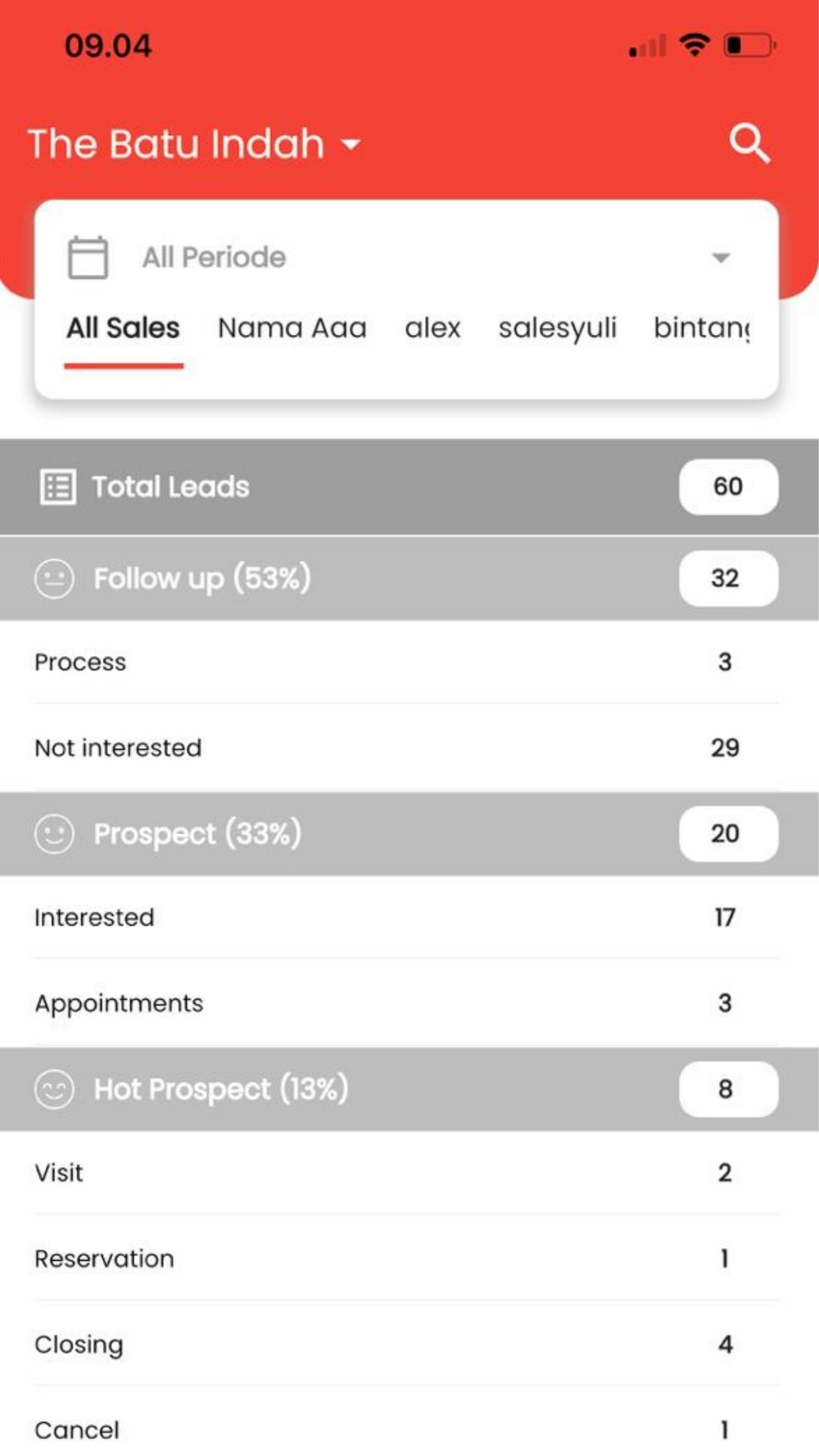Click the neutral face Follow up icon
Image resolution: width=819 pixels, height=1456 pixels.
(x=54, y=579)
